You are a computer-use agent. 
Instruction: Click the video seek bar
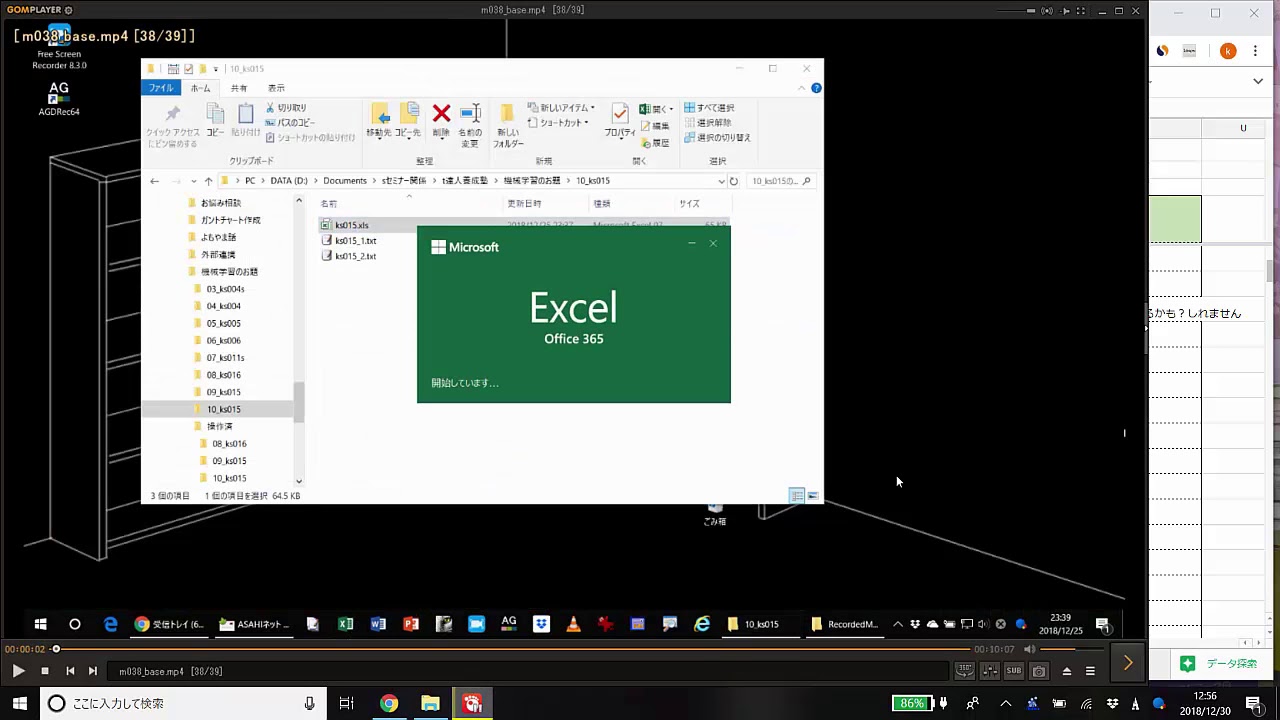pos(500,649)
